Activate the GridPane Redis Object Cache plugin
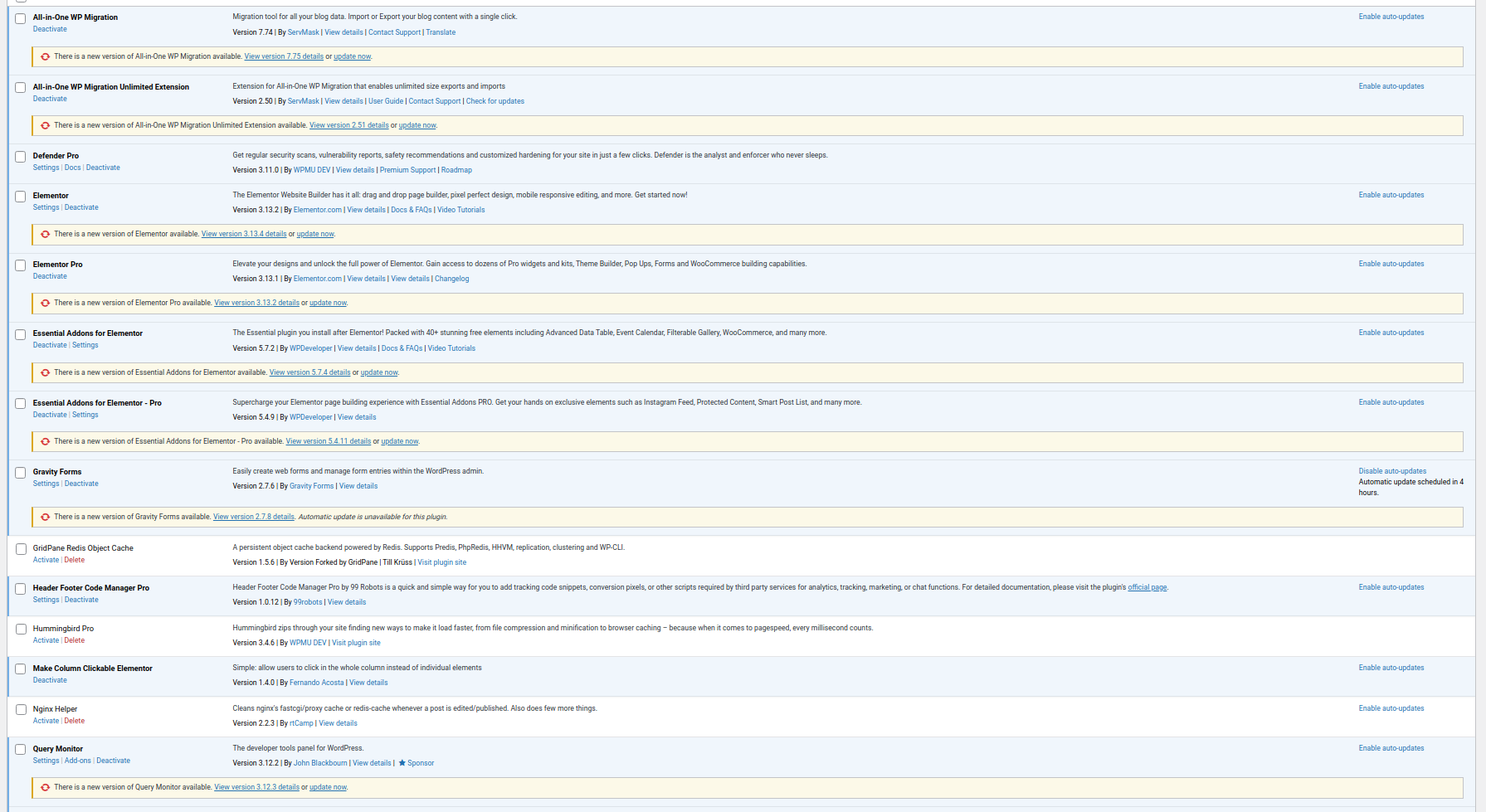The image size is (1486, 812). coord(46,560)
